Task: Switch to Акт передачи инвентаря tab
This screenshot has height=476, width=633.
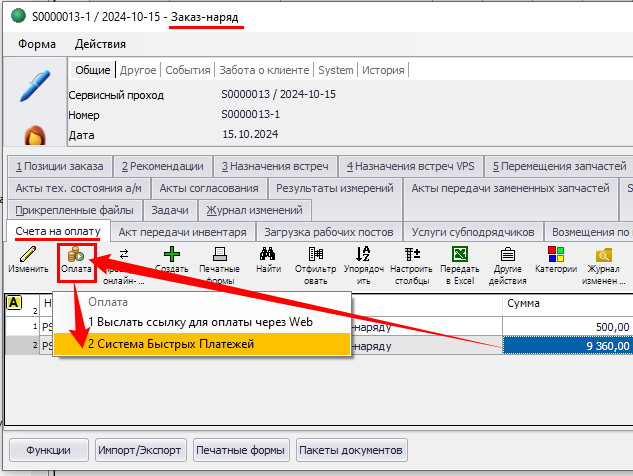Action: click(x=182, y=232)
